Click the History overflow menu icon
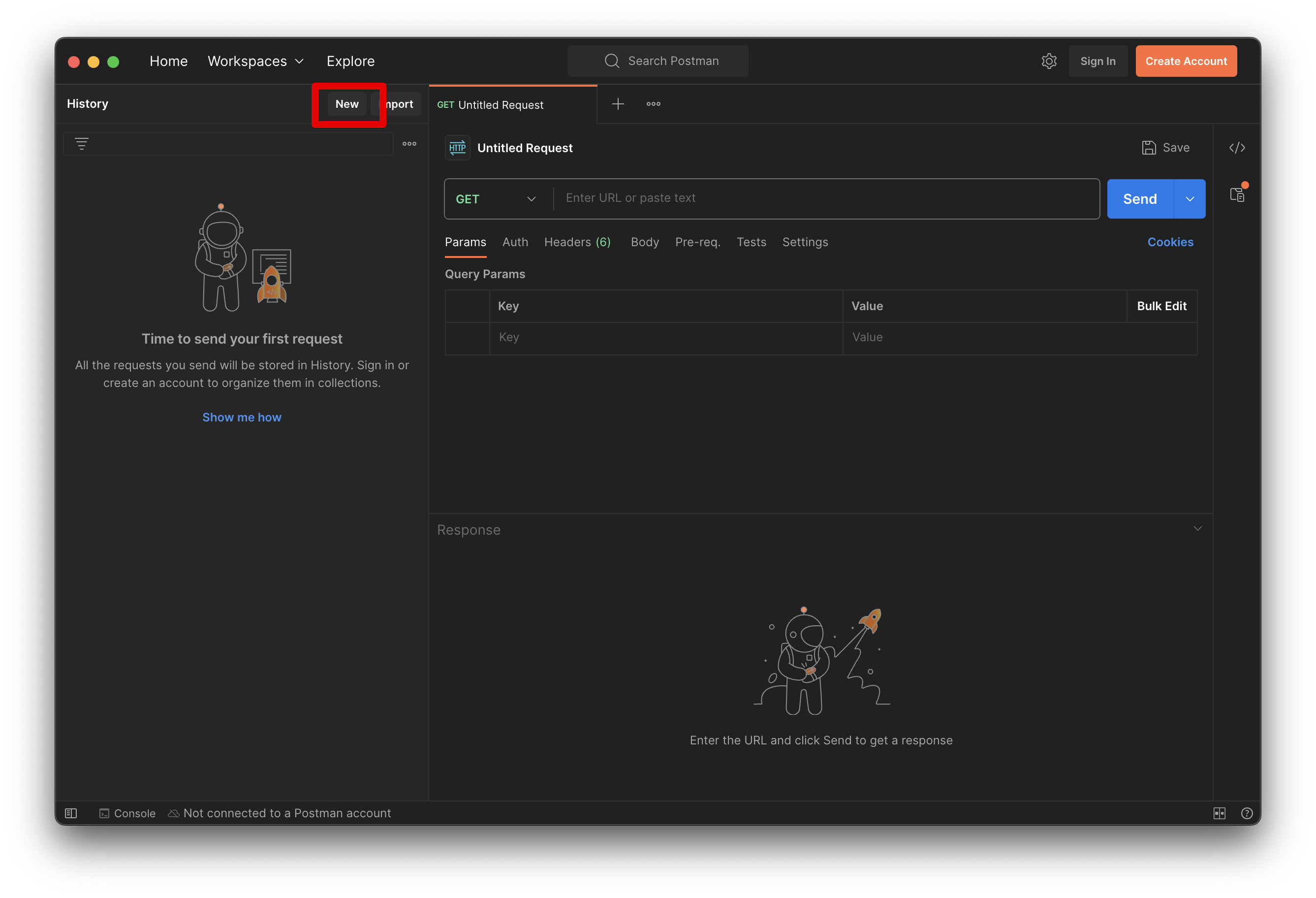Screen dimensions: 1316x898 pos(409,143)
